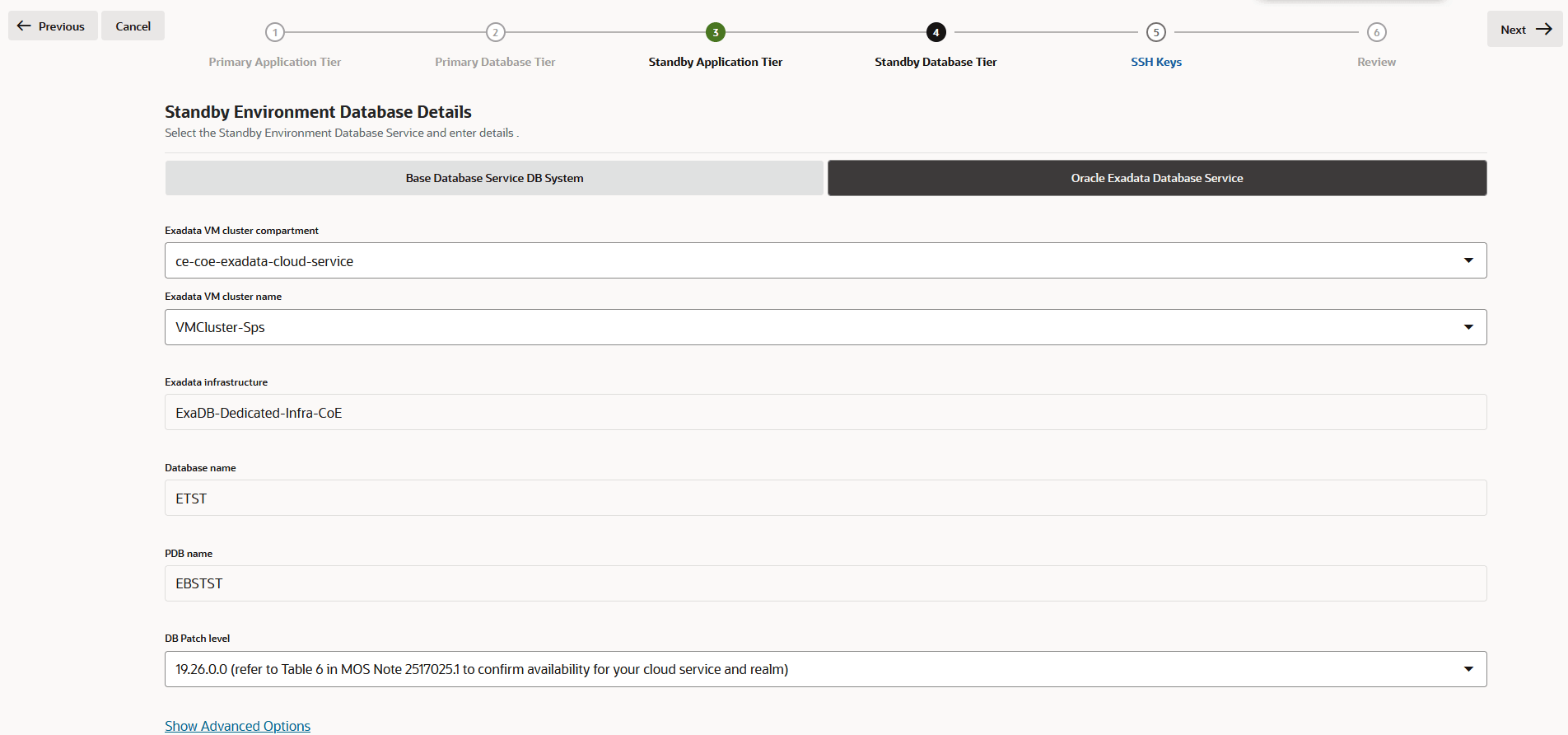Jump to the SSH Keys step label
Screen dimensions: 1568x735
(x=1156, y=62)
